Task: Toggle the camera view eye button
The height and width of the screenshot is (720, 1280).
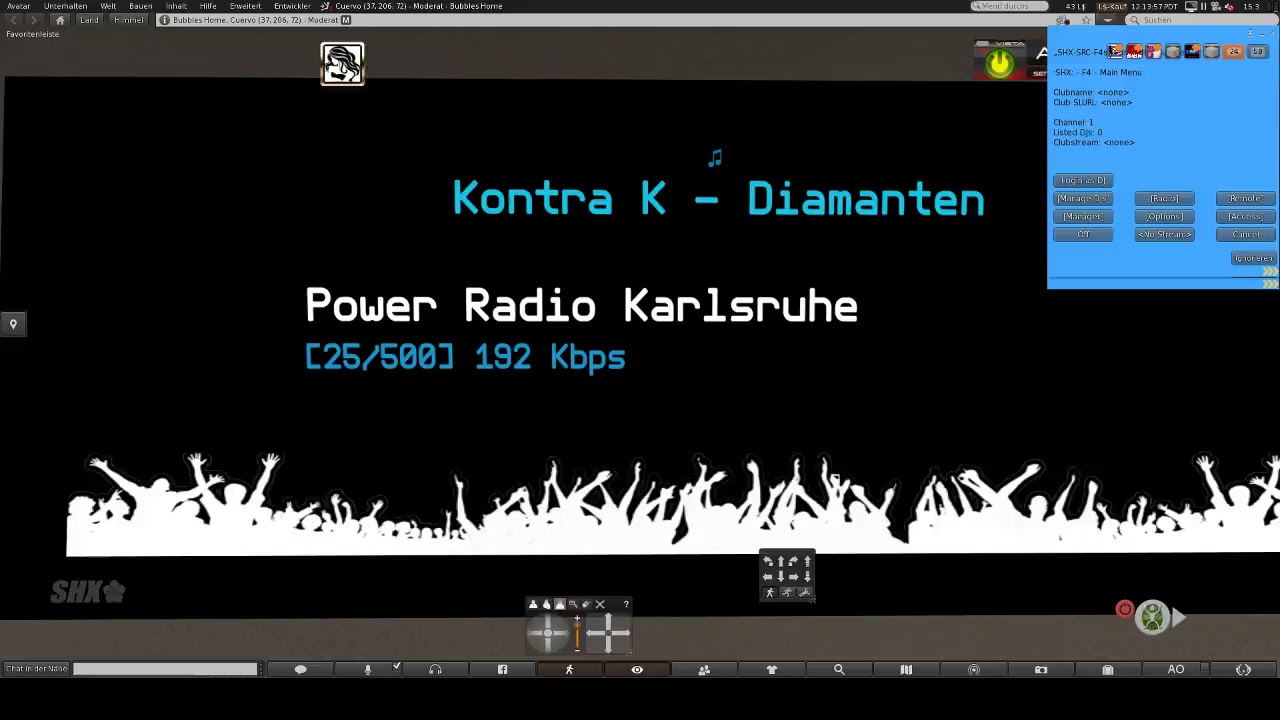Action: pos(637,670)
